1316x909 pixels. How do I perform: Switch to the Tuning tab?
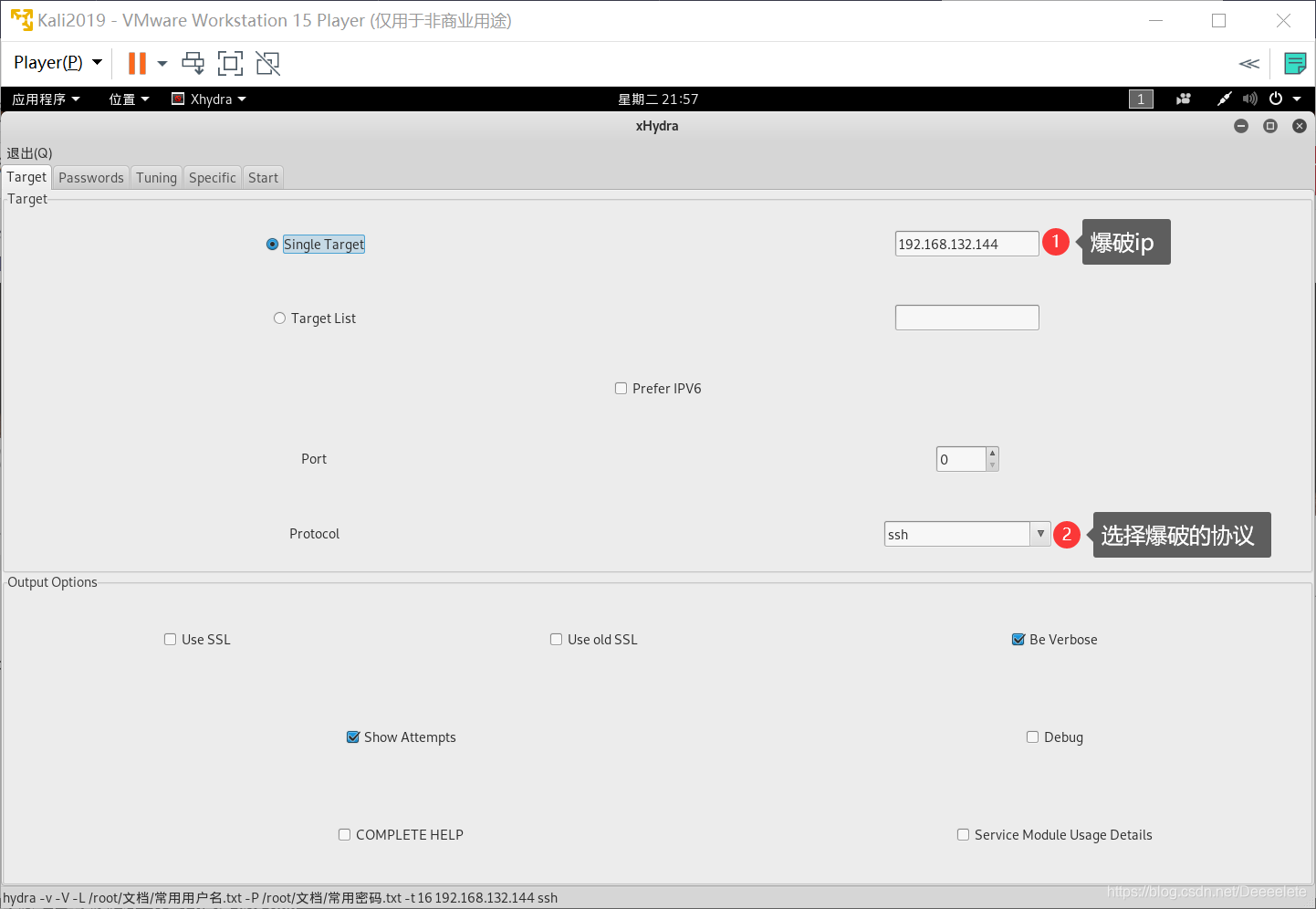[x=156, y=178]
